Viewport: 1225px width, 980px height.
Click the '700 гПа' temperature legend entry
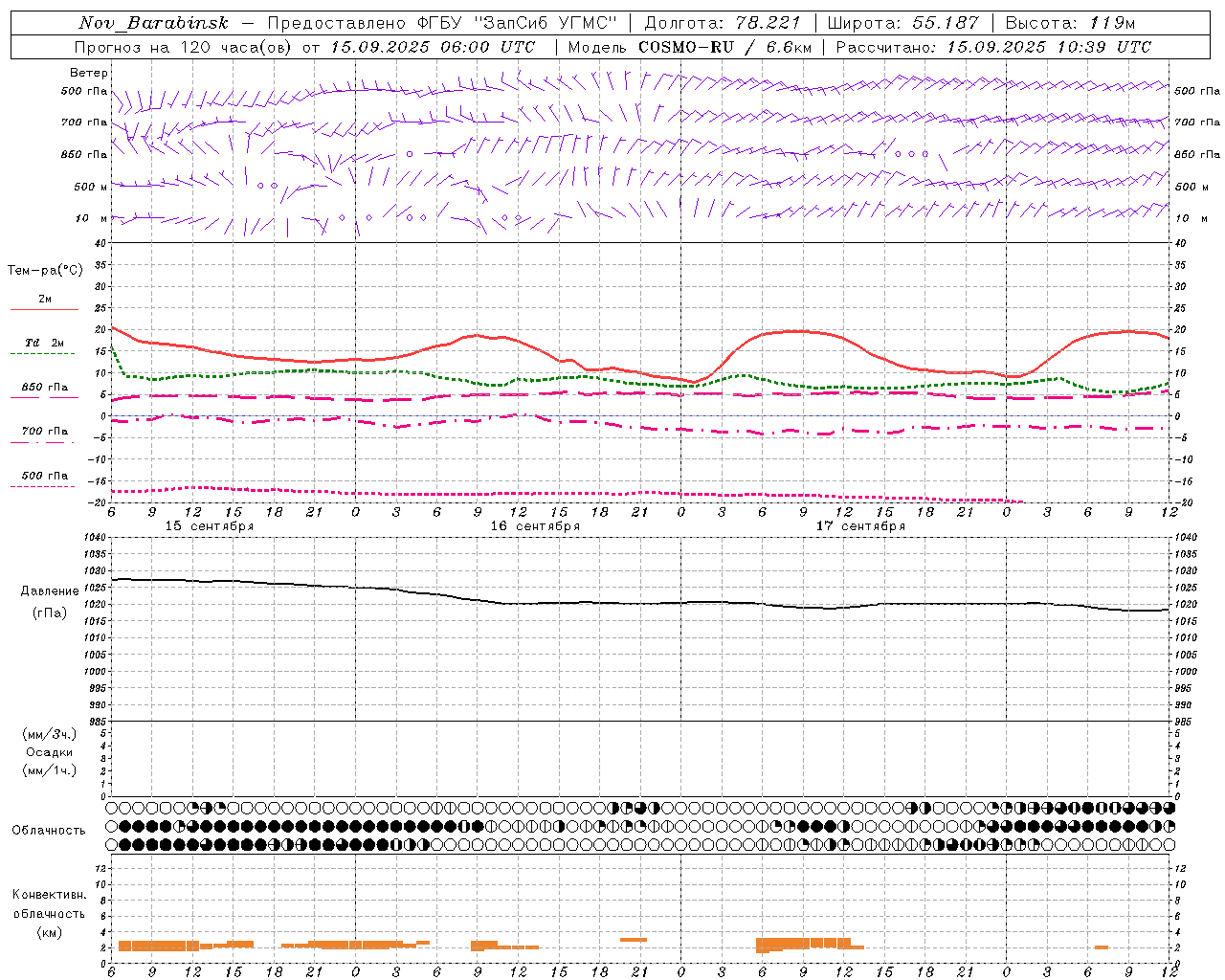tap(45, 432)
